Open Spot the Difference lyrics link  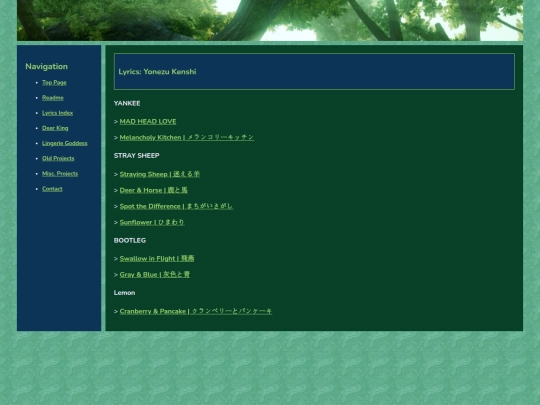[176, 206]
